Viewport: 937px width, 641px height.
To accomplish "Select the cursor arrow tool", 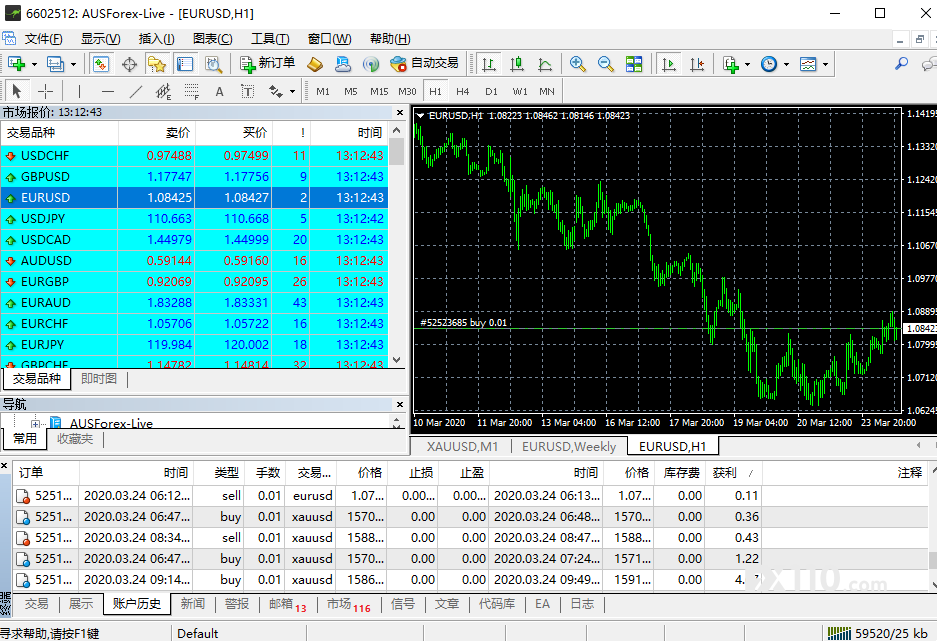I will tap(17, 91).
